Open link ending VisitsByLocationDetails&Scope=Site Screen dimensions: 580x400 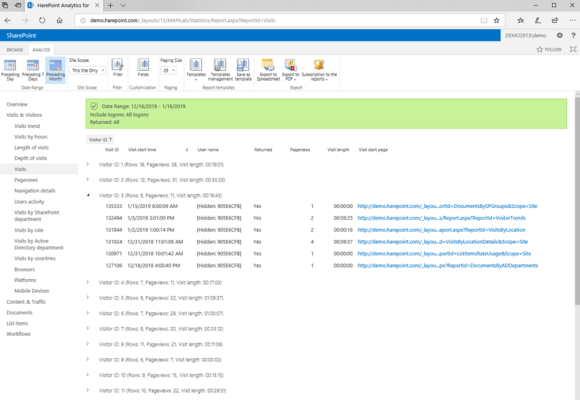(x=442, y=242)
